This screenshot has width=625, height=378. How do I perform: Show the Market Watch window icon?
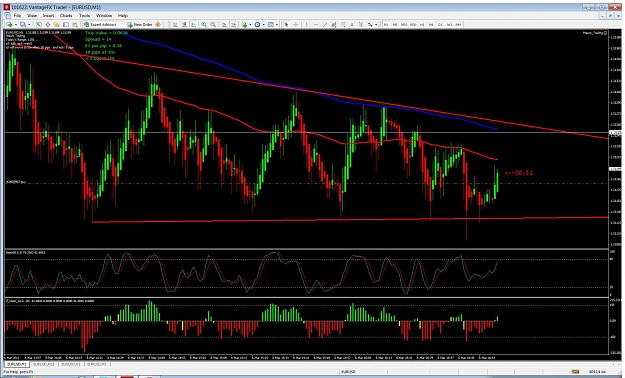[38, 24]
